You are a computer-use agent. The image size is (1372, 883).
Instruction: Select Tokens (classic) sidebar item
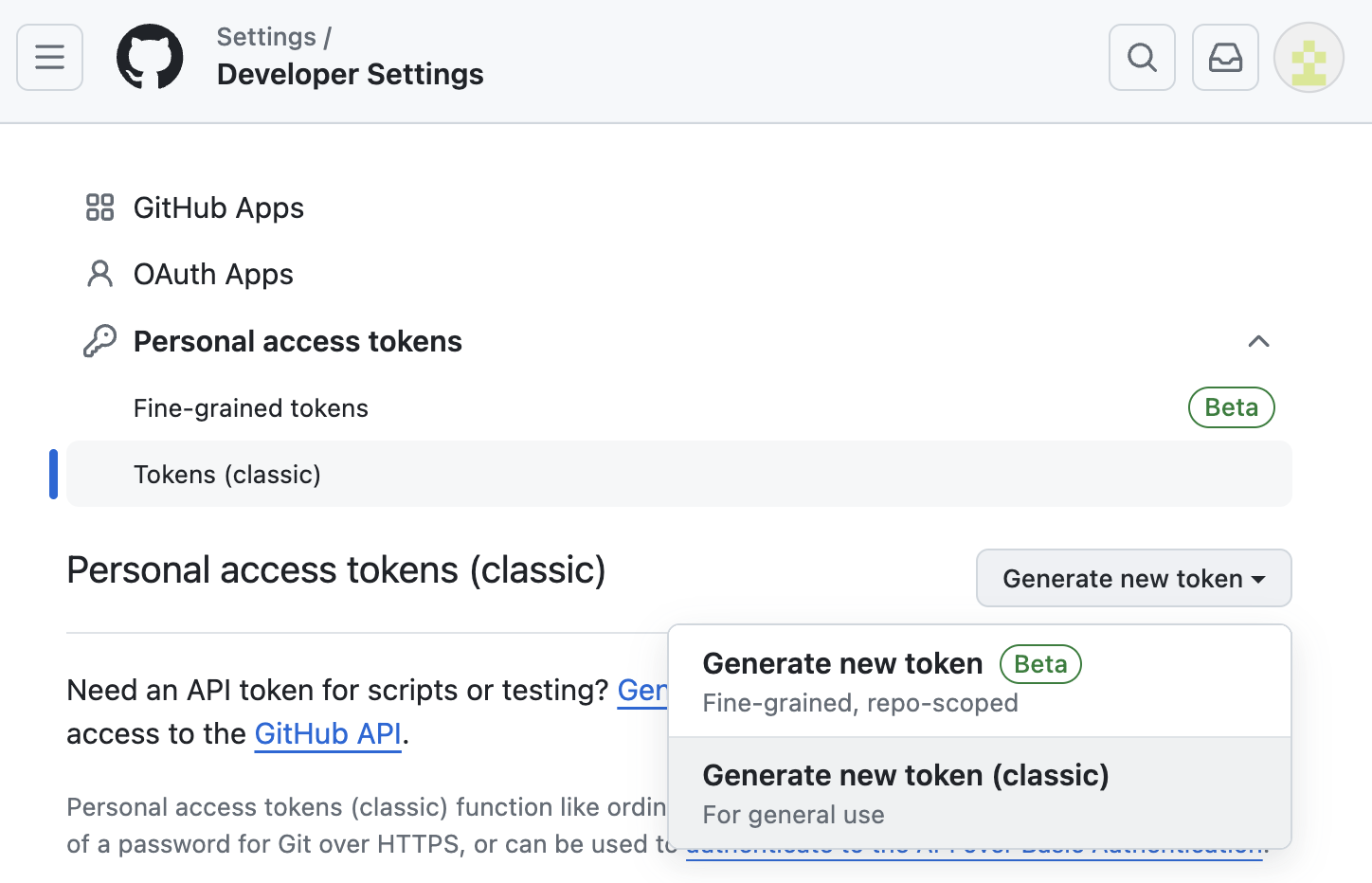(x=227, y=475)
